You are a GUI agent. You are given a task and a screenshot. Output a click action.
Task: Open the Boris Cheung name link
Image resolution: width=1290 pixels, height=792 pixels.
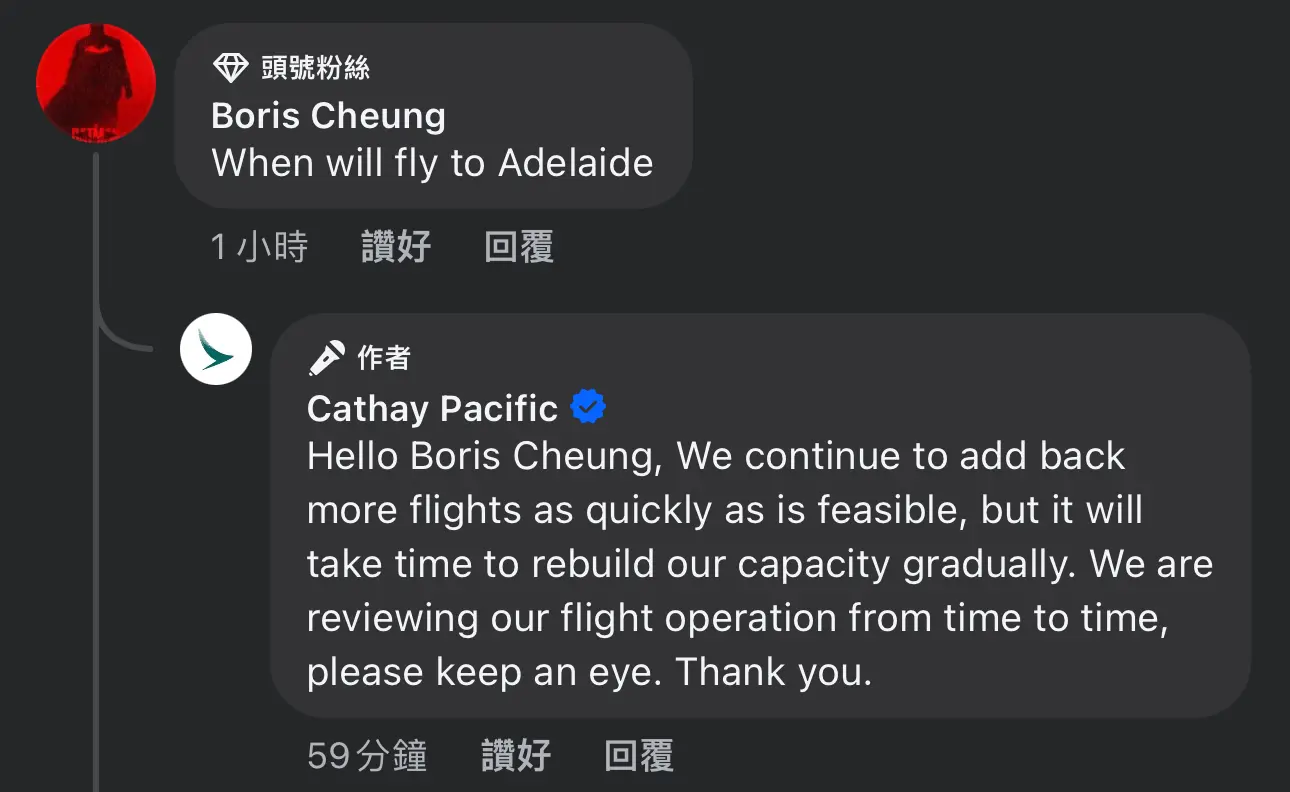(328, 115)
